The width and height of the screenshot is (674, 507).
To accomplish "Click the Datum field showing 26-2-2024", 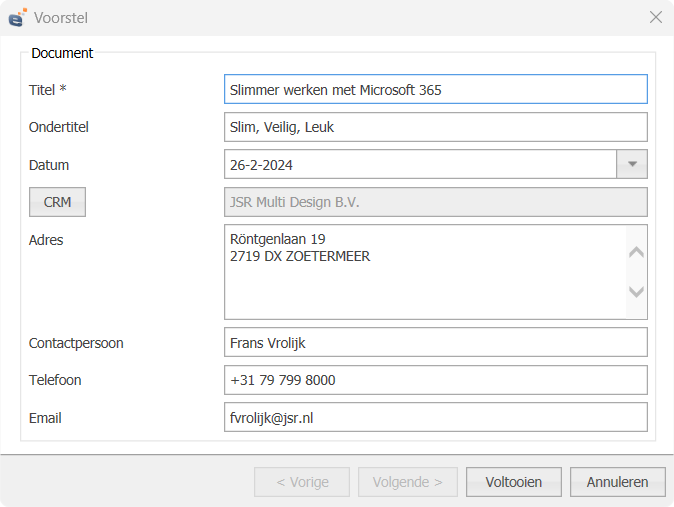I will 420,165.
